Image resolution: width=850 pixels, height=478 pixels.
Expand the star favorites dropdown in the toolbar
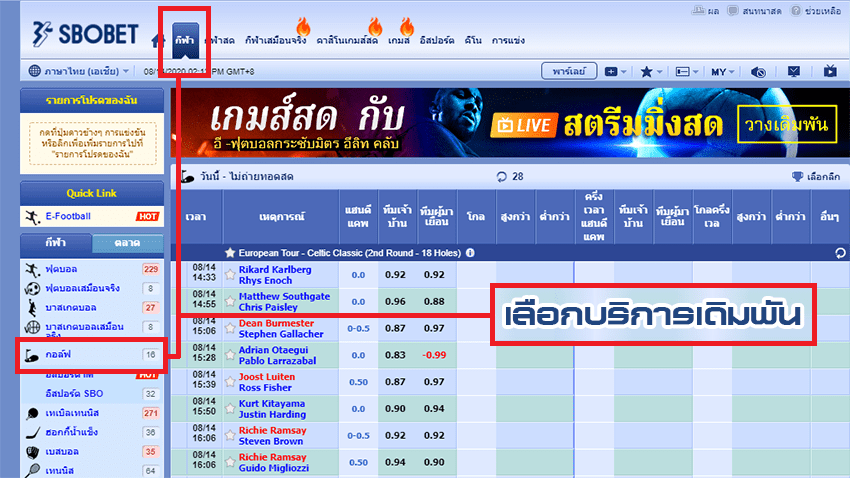(x=651, y=72)
